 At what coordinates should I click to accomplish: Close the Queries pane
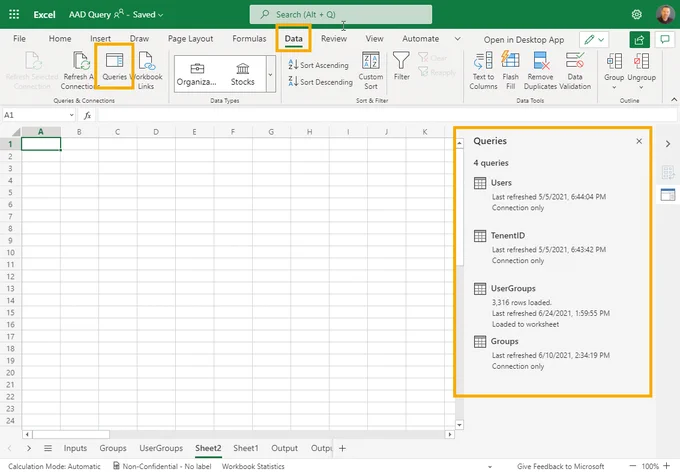tap(639, 141)
